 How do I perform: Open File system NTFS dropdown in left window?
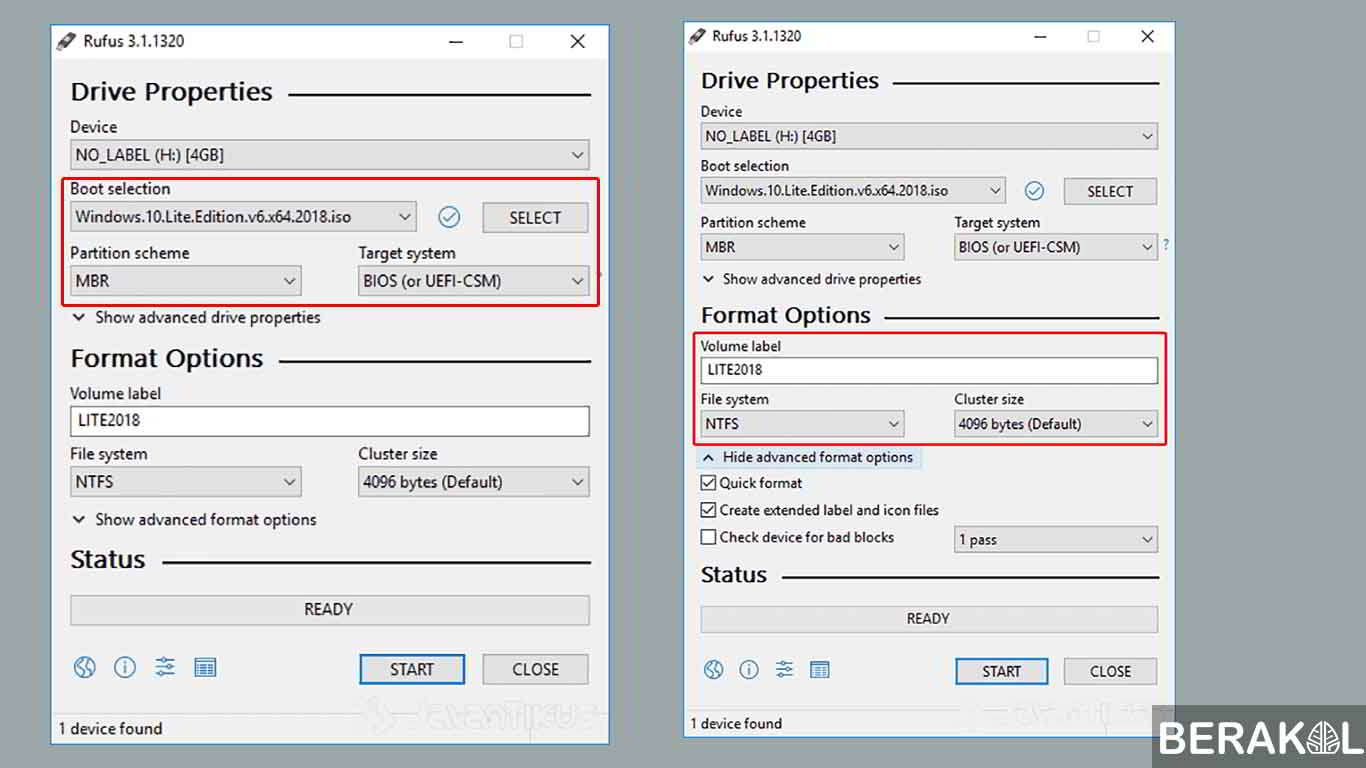coord(186,482)
